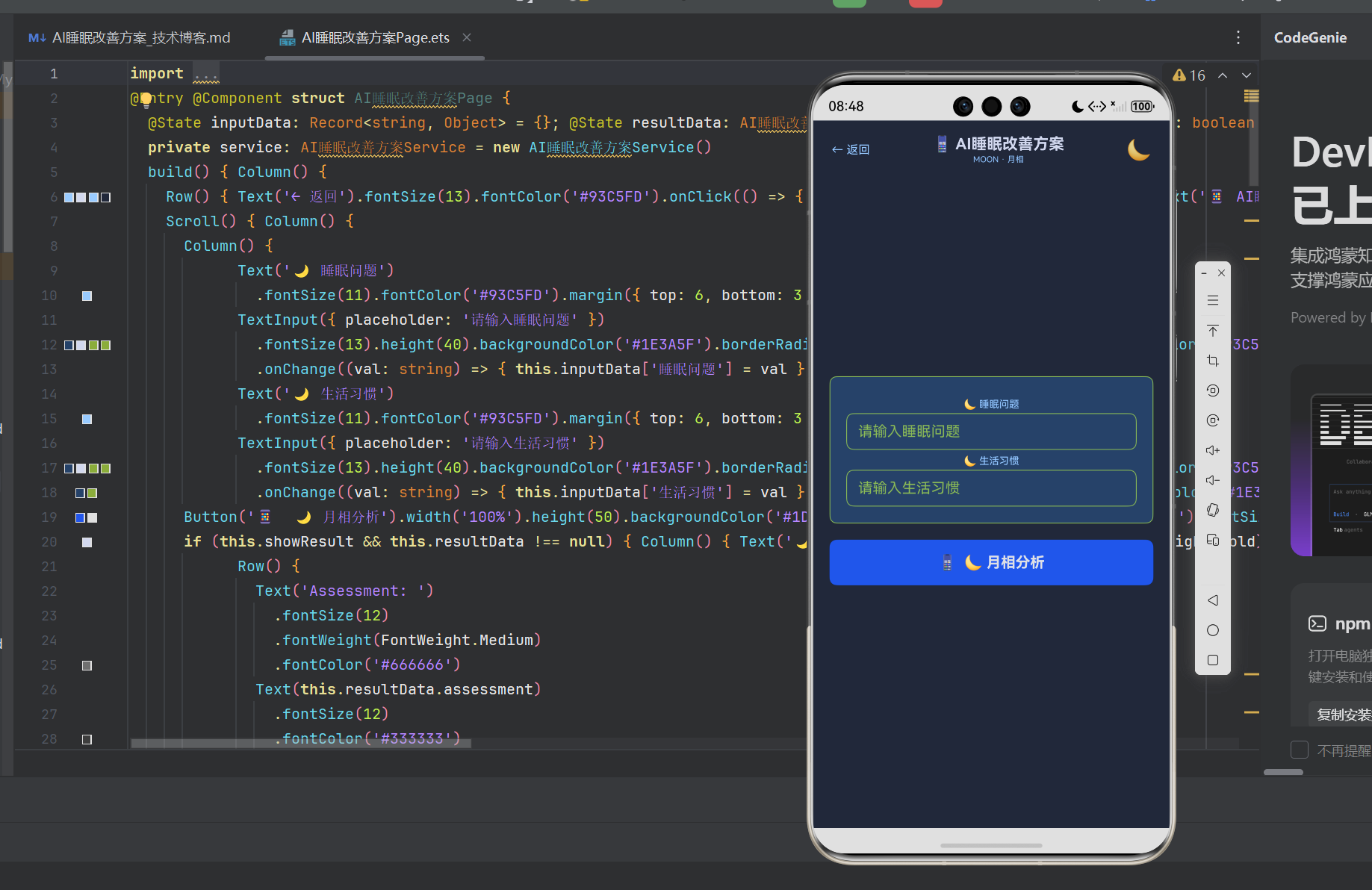Viewport: 1372px width, 890px height.
Task: Jump to the previous highlighted problem (up chevron)
Action: tap(1223, 75)
